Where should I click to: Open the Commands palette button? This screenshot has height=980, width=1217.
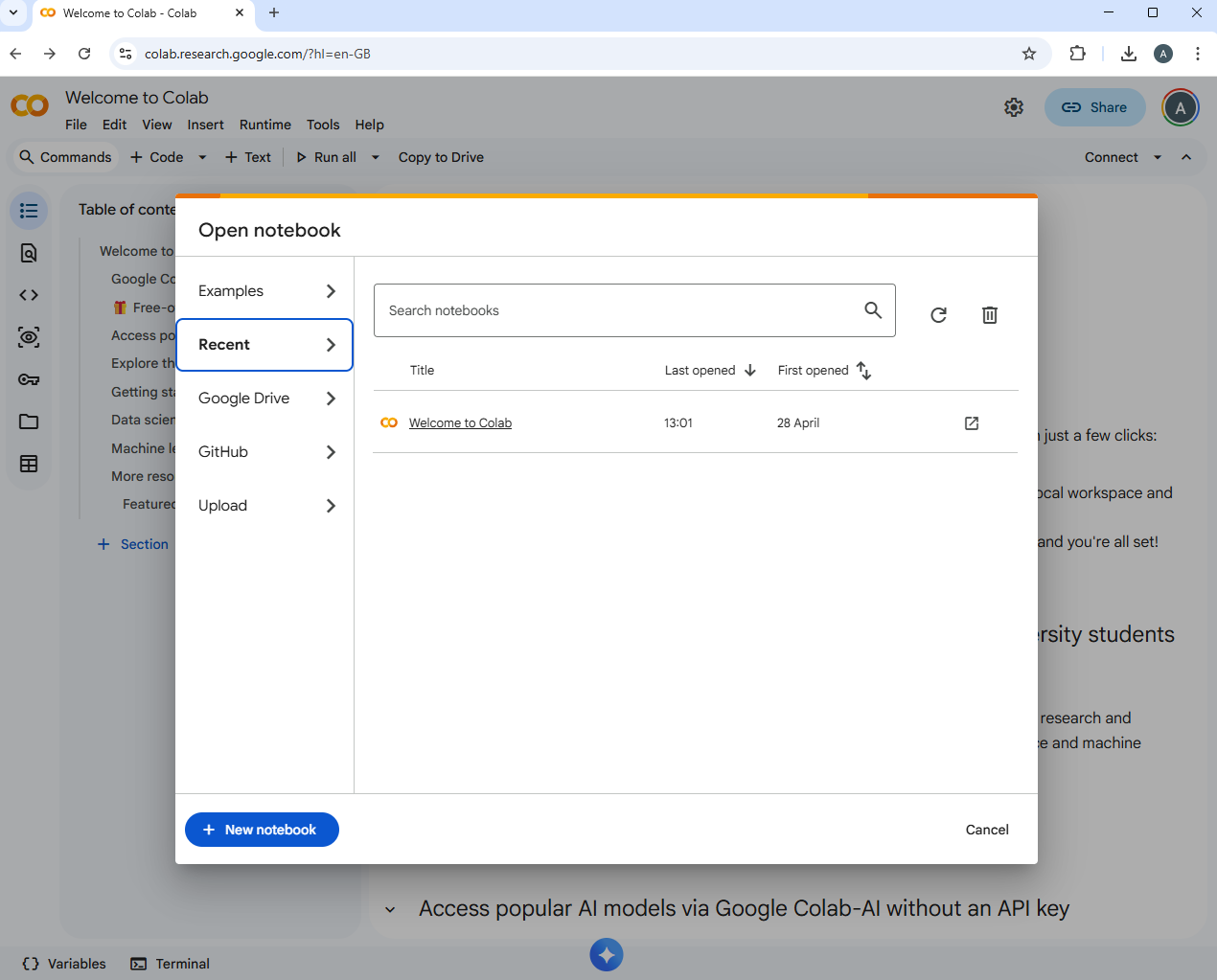[x=65, y=157]
